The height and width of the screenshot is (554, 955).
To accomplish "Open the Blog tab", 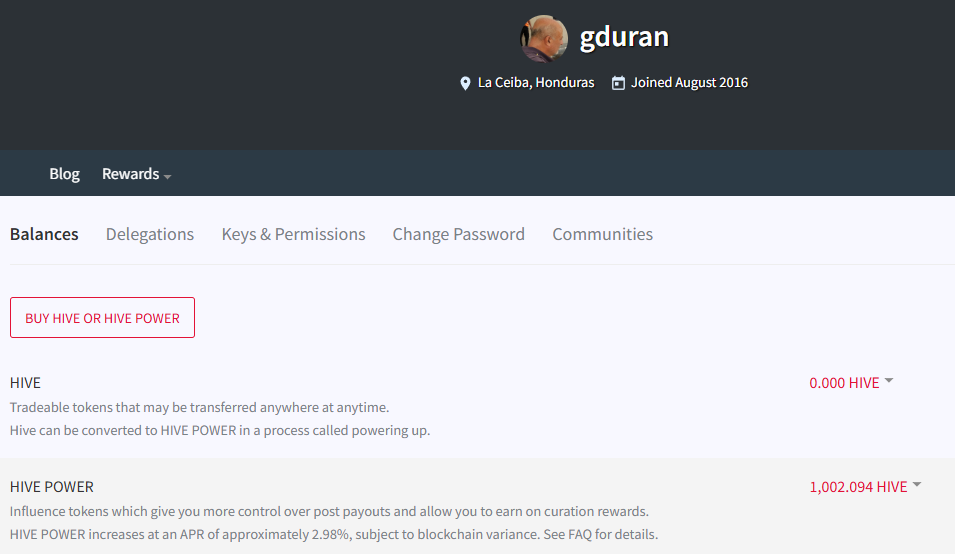I will (65, 174).
